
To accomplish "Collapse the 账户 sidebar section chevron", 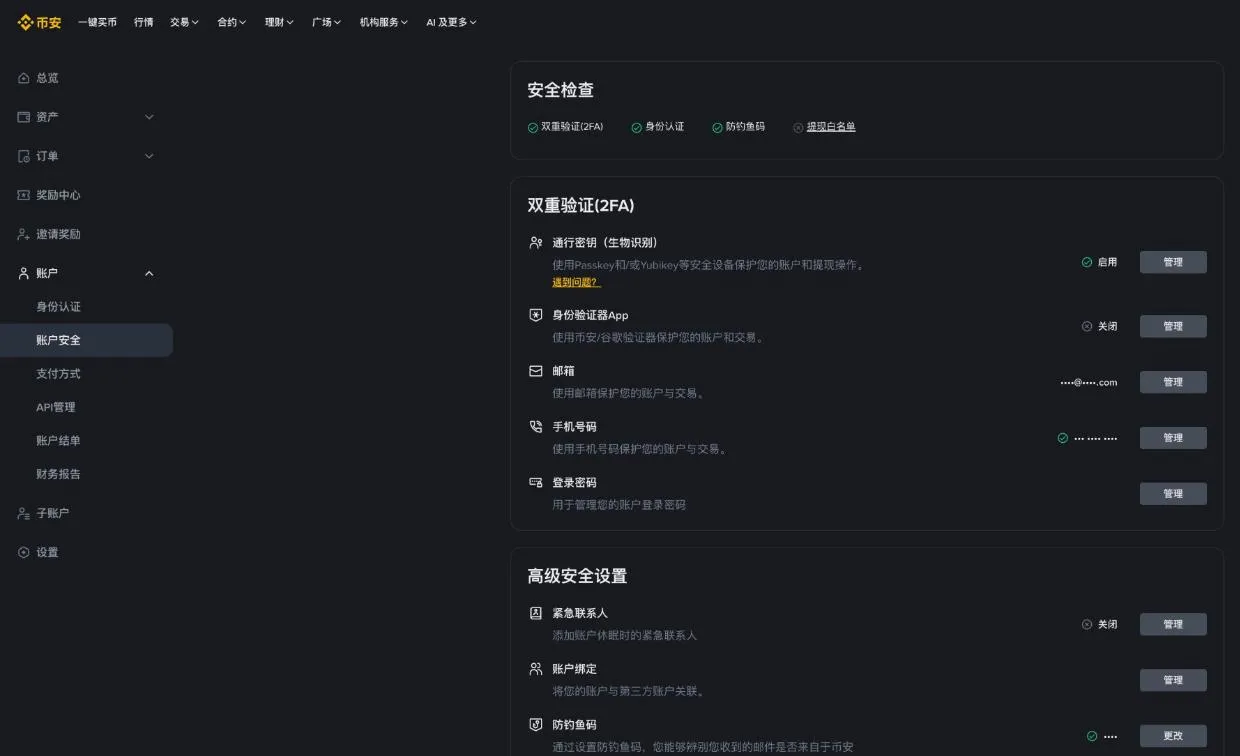I will pyautogui.click(x=149, y=273).
